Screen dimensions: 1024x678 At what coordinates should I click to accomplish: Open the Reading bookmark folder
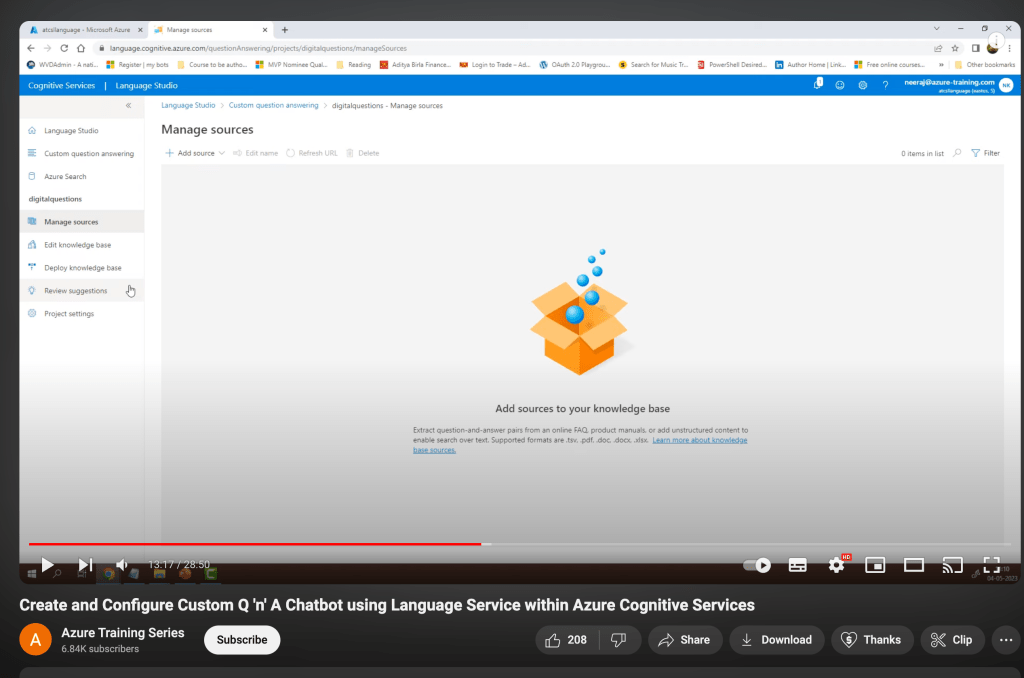tap(353, 65)
